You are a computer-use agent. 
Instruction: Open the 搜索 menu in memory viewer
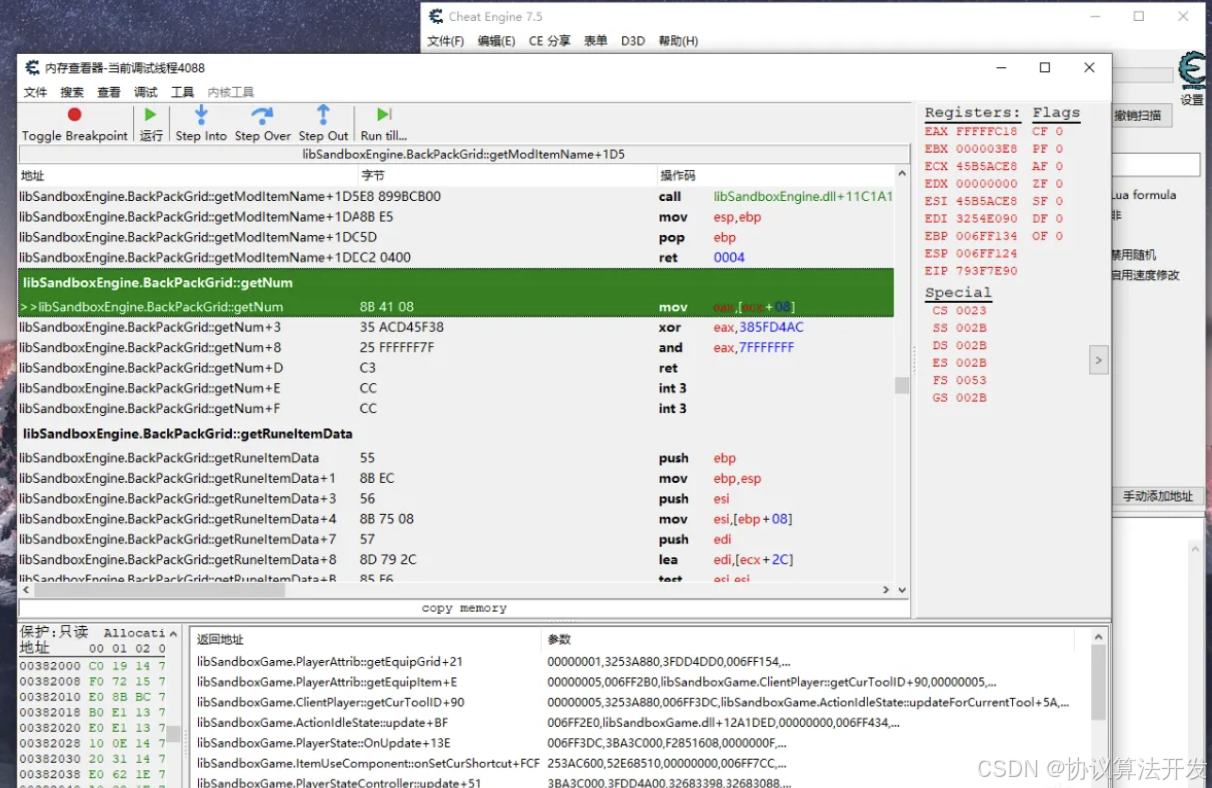pyautogui.click(x=72, y=92)
